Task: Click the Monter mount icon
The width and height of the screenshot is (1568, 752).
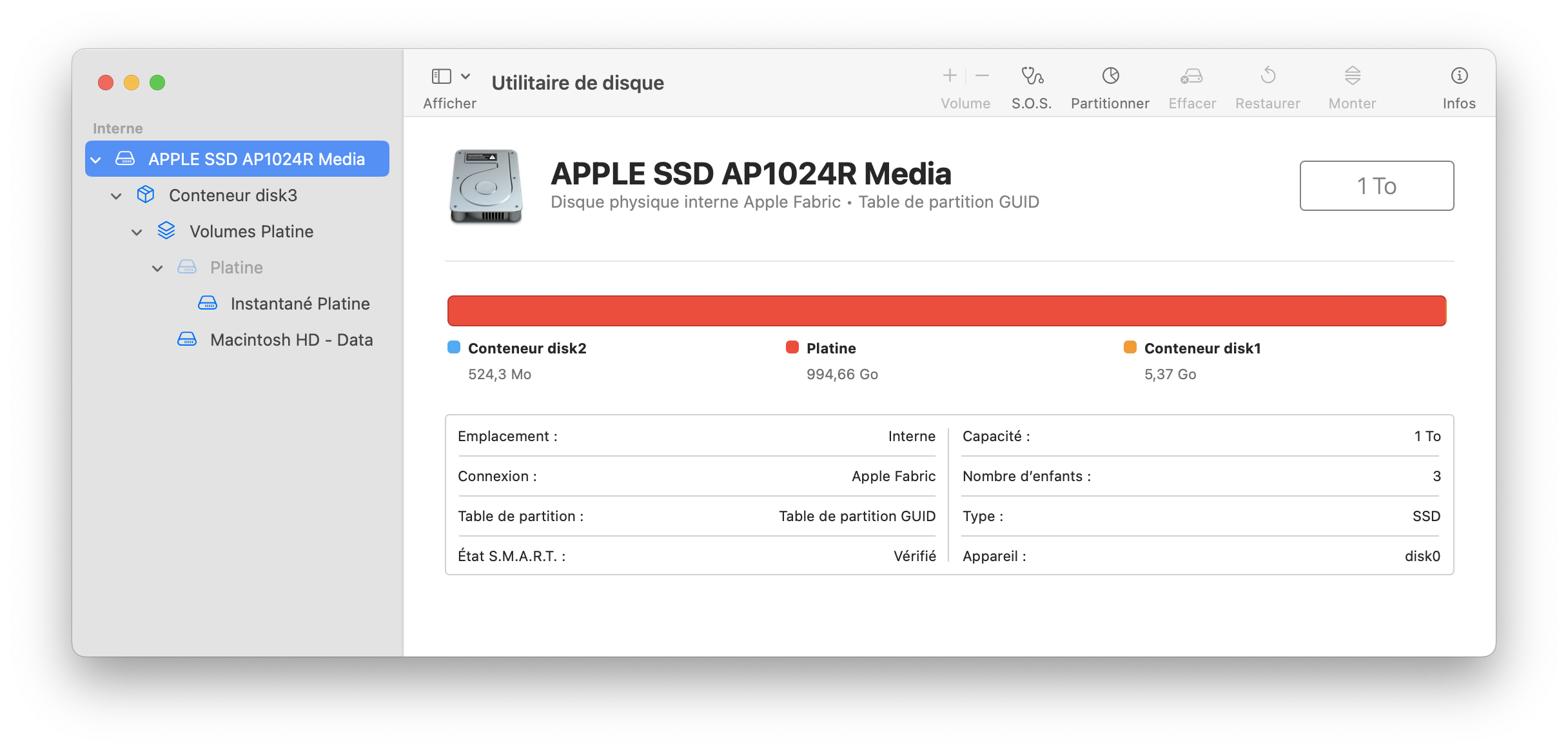Action: point(1352,77)
